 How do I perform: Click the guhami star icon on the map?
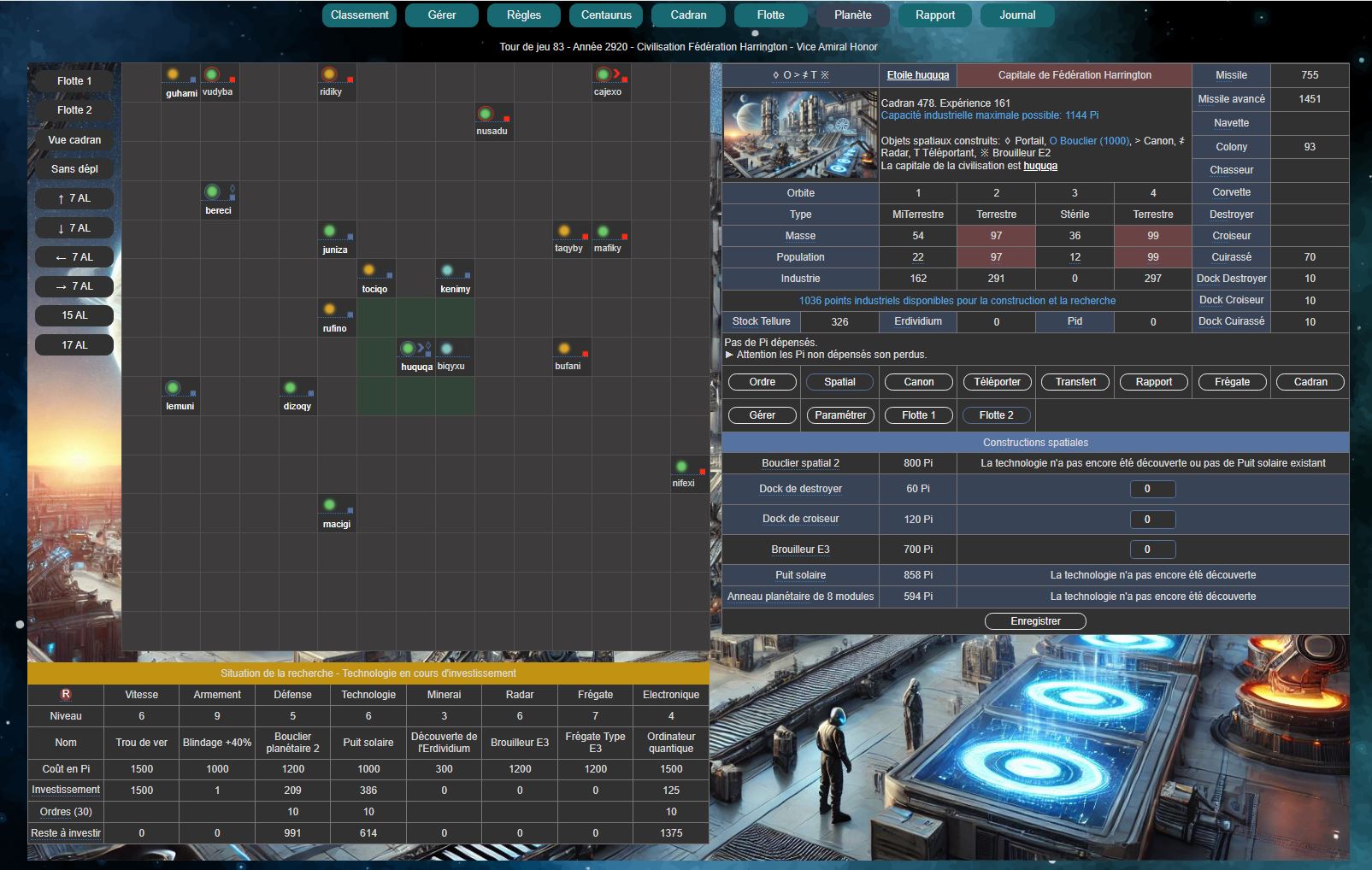[173, 74]
